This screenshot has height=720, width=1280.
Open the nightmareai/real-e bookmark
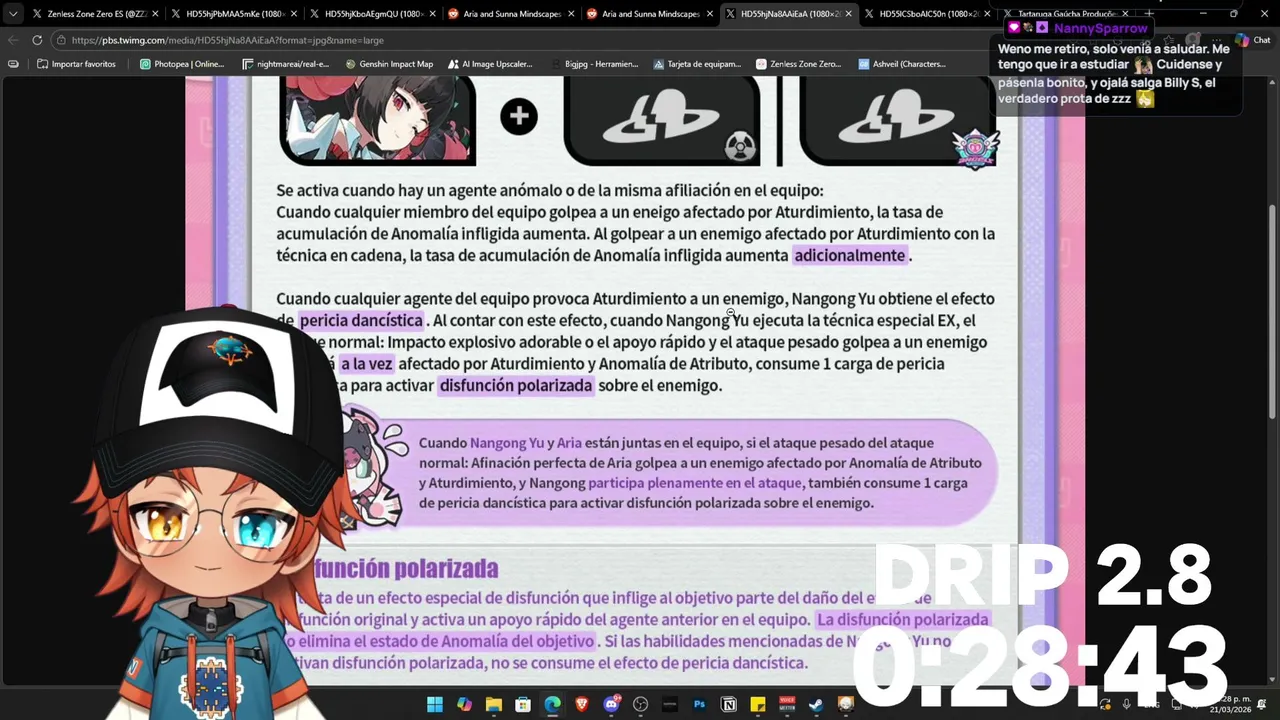pos(285,64)
